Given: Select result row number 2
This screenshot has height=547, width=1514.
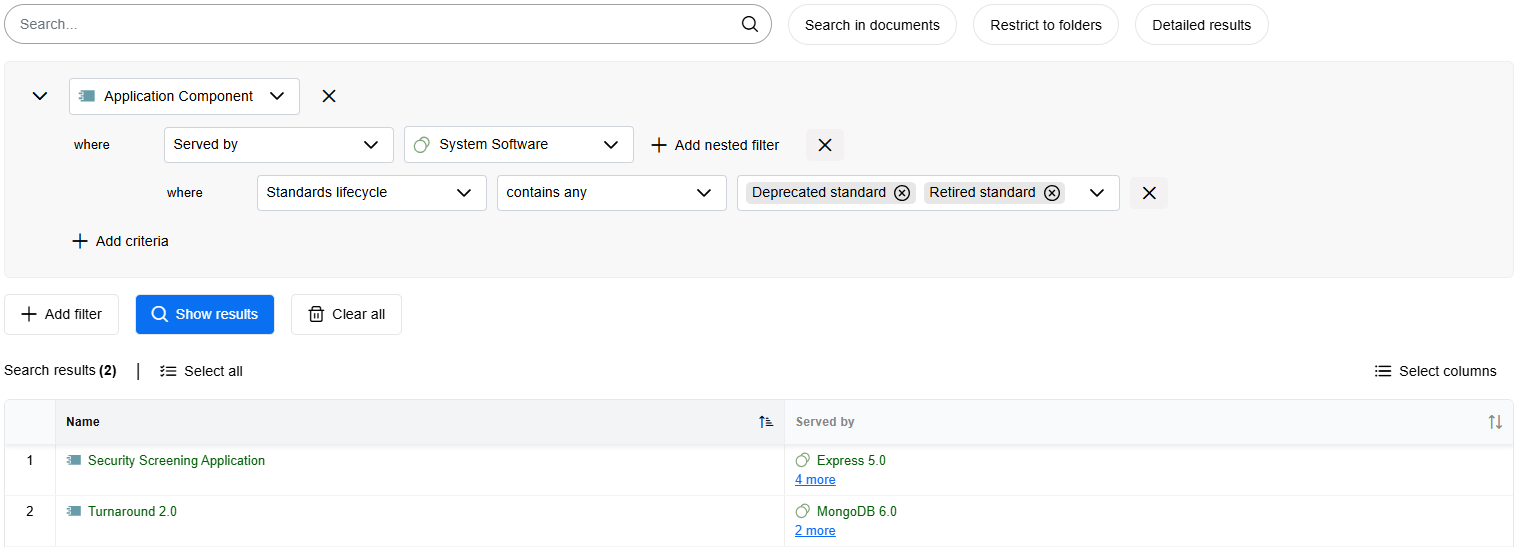Looking at the screenshot, I should click(30, 512).
